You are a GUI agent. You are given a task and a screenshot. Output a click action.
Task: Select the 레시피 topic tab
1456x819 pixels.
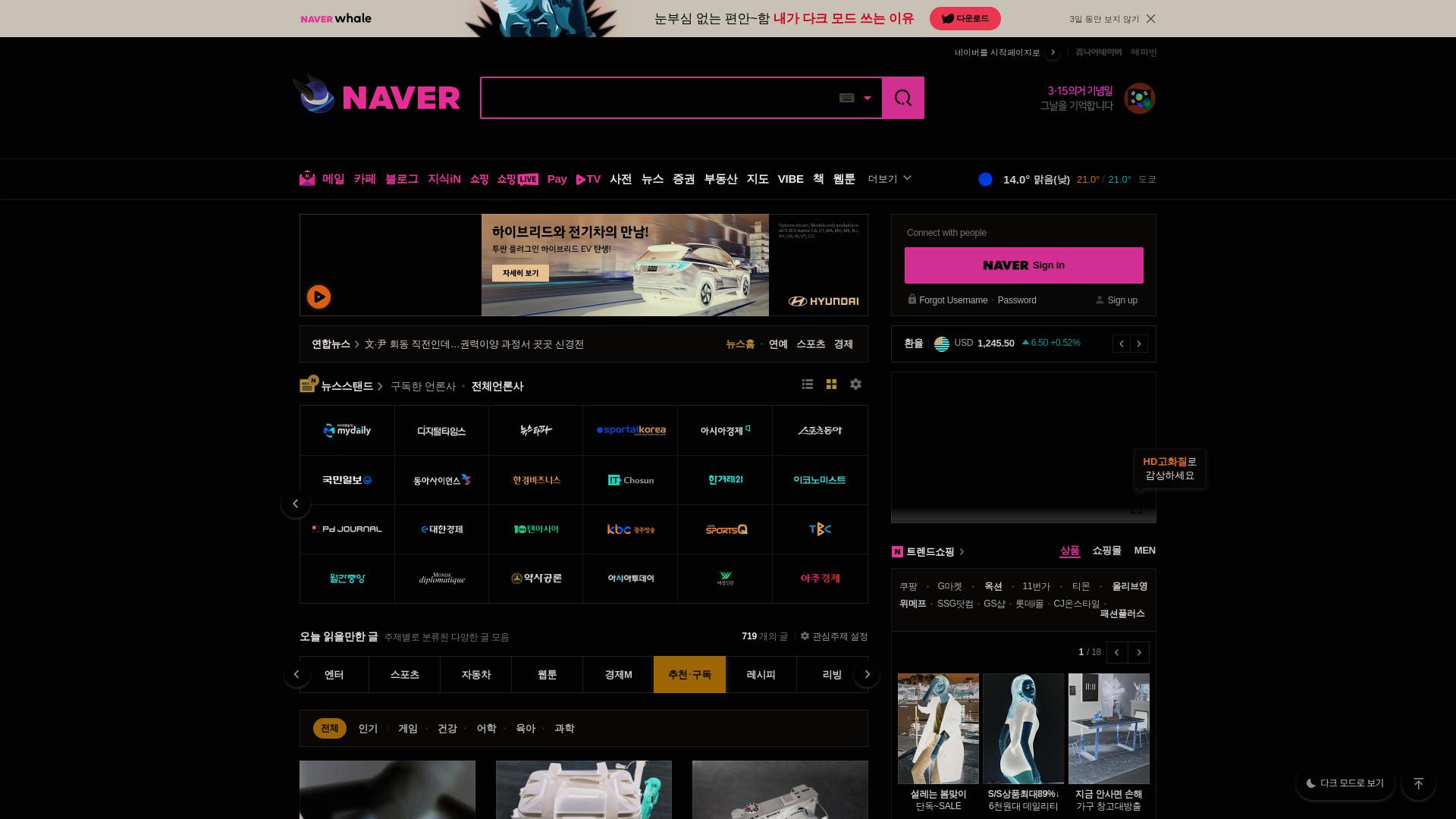[x=761, y=675]
